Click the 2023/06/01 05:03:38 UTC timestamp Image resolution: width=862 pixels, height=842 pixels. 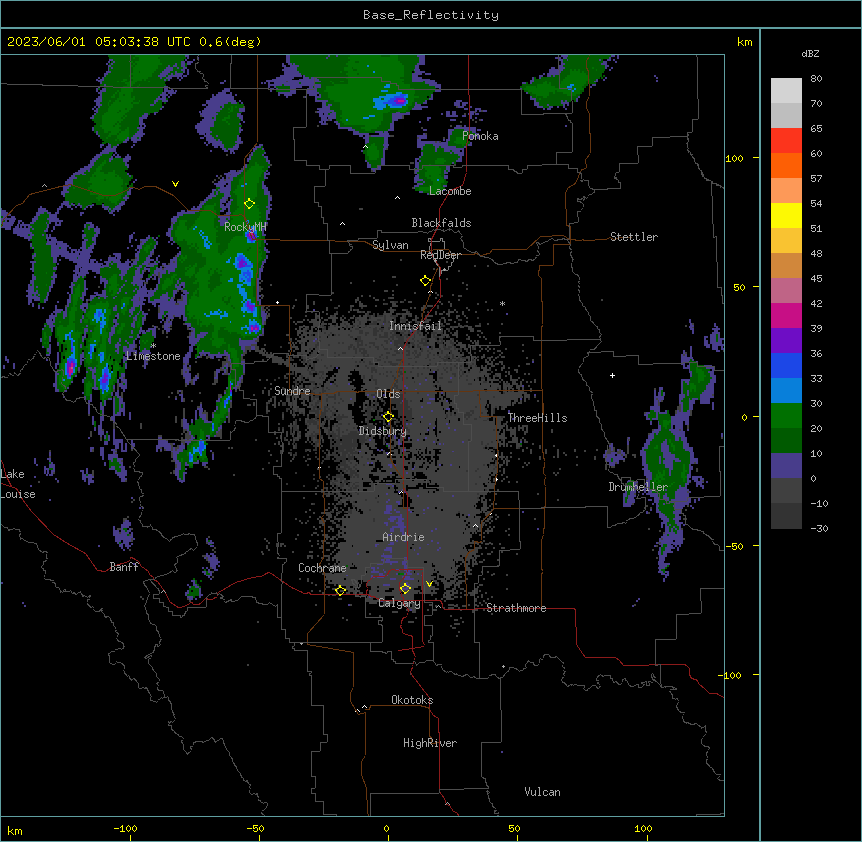coord(100,42)
